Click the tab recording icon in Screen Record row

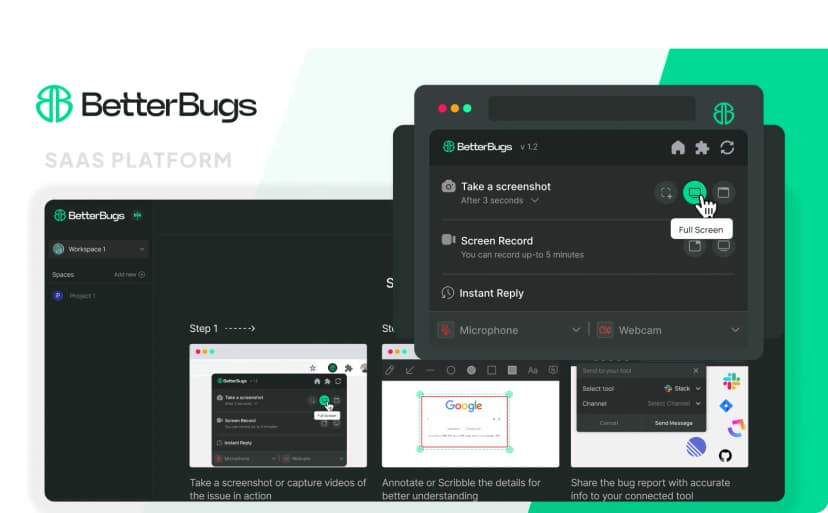[694, 246]
